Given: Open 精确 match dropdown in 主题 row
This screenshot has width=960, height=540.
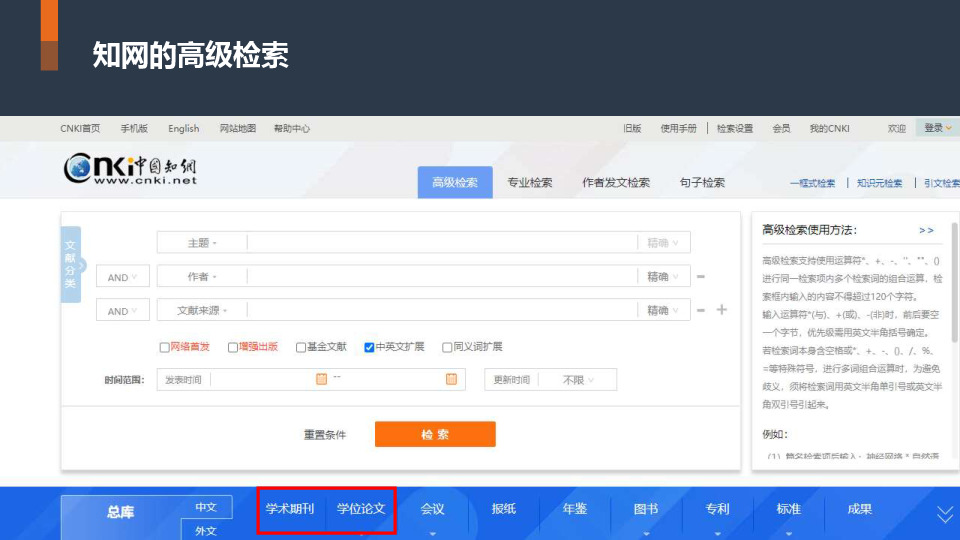Looking at the screenshot, I should tap(663, 243).
